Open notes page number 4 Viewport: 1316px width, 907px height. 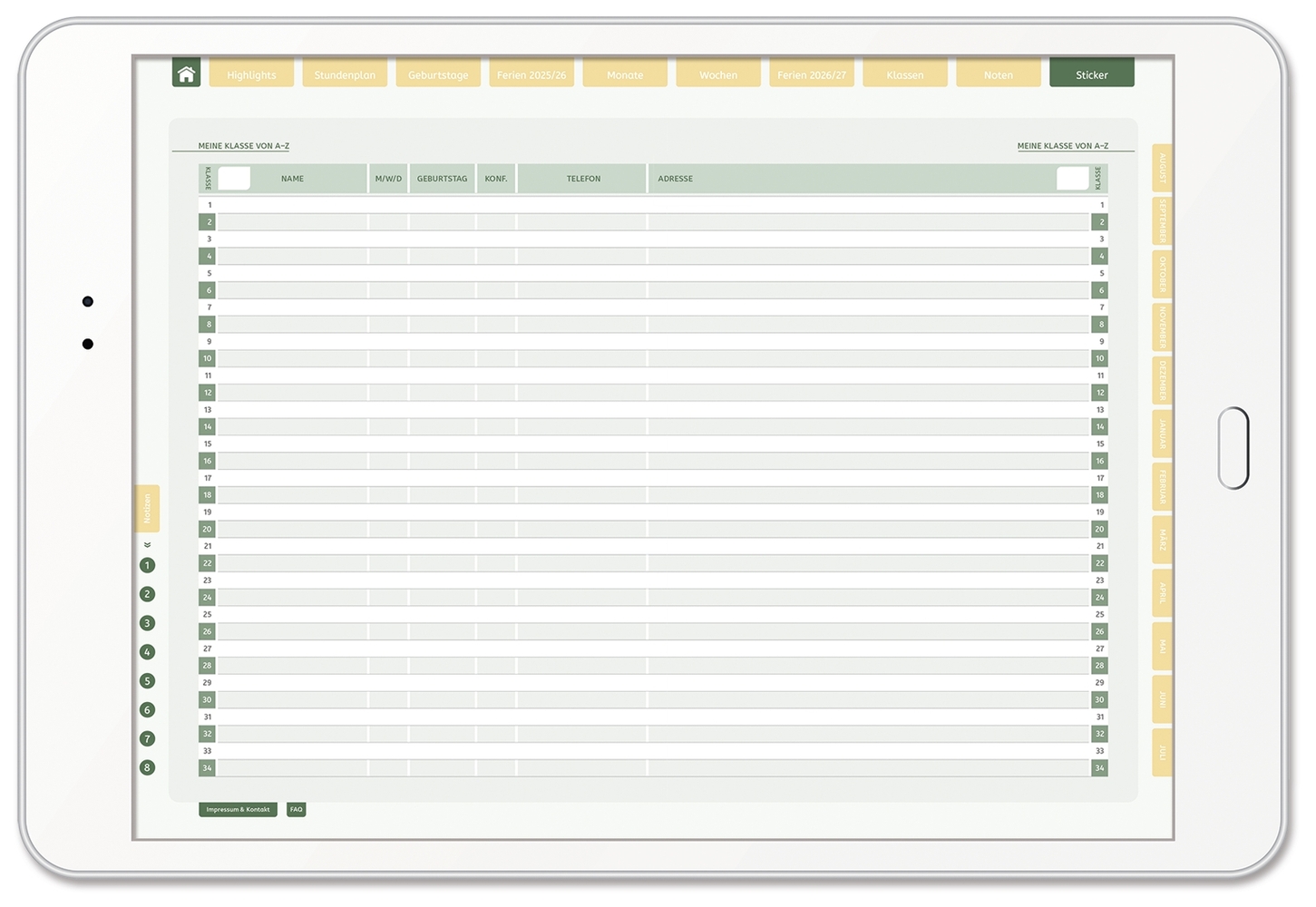(x=147, y=652)
